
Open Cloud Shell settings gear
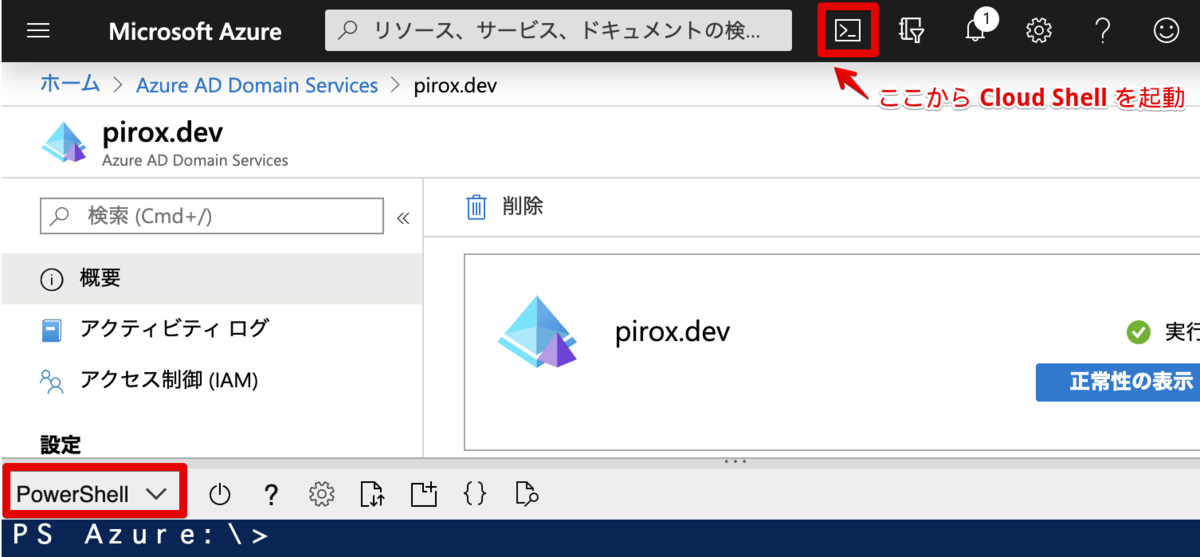click(x=321, y=493)
